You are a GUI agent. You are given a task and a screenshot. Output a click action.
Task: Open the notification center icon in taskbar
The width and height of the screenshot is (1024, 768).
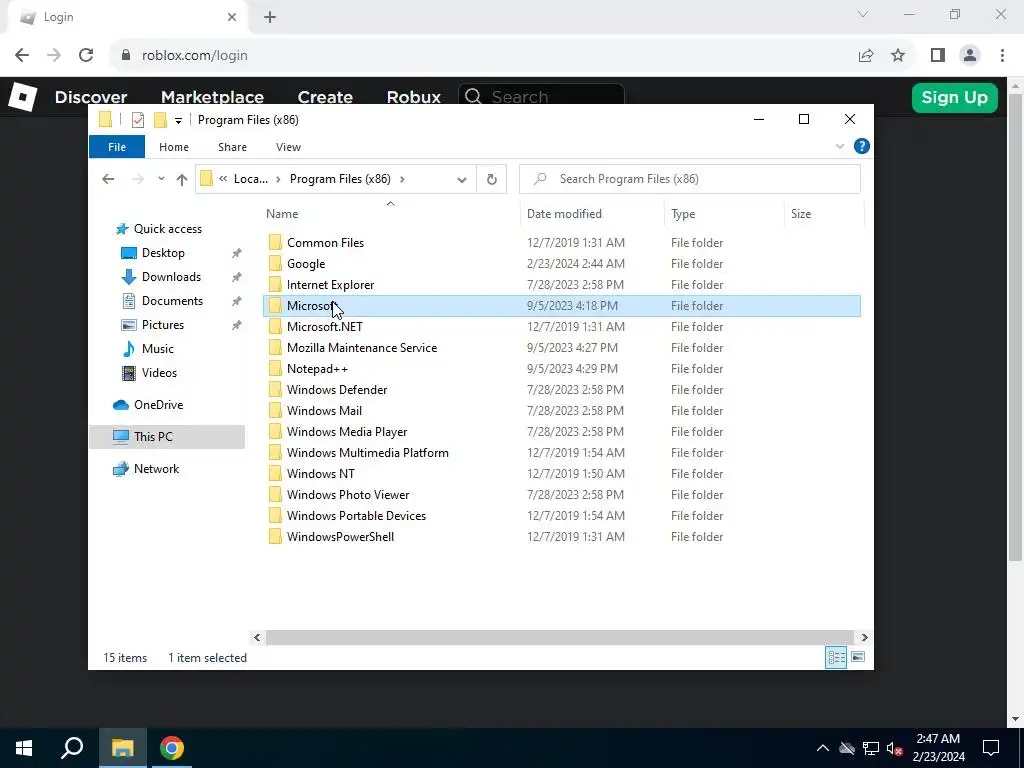click(x=991, y=748)
